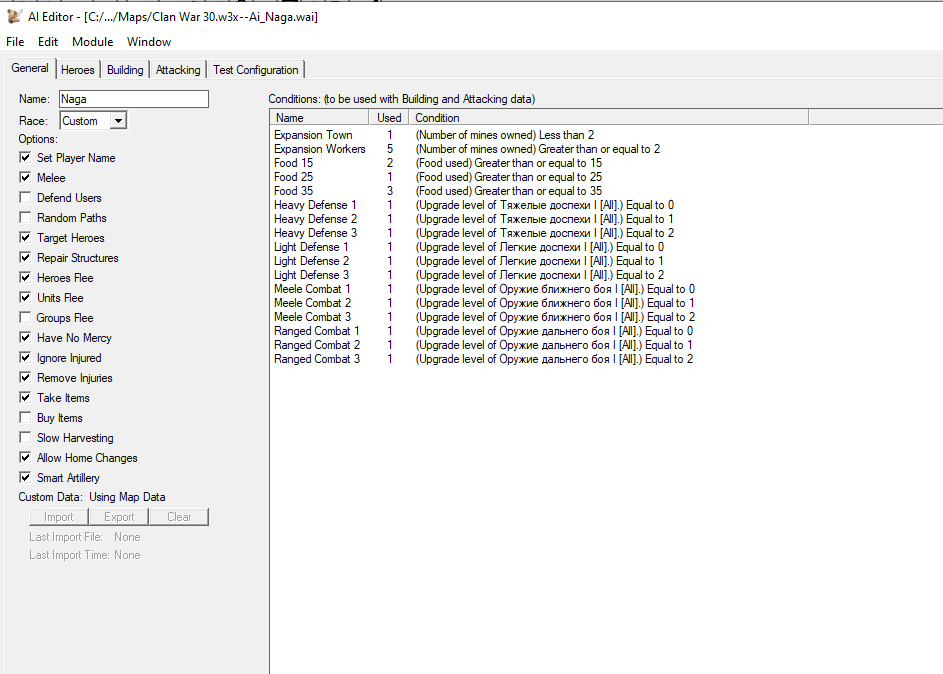Click the Export custom data button
The width and height of the screenshot is (943, 674).
[119, 516]
